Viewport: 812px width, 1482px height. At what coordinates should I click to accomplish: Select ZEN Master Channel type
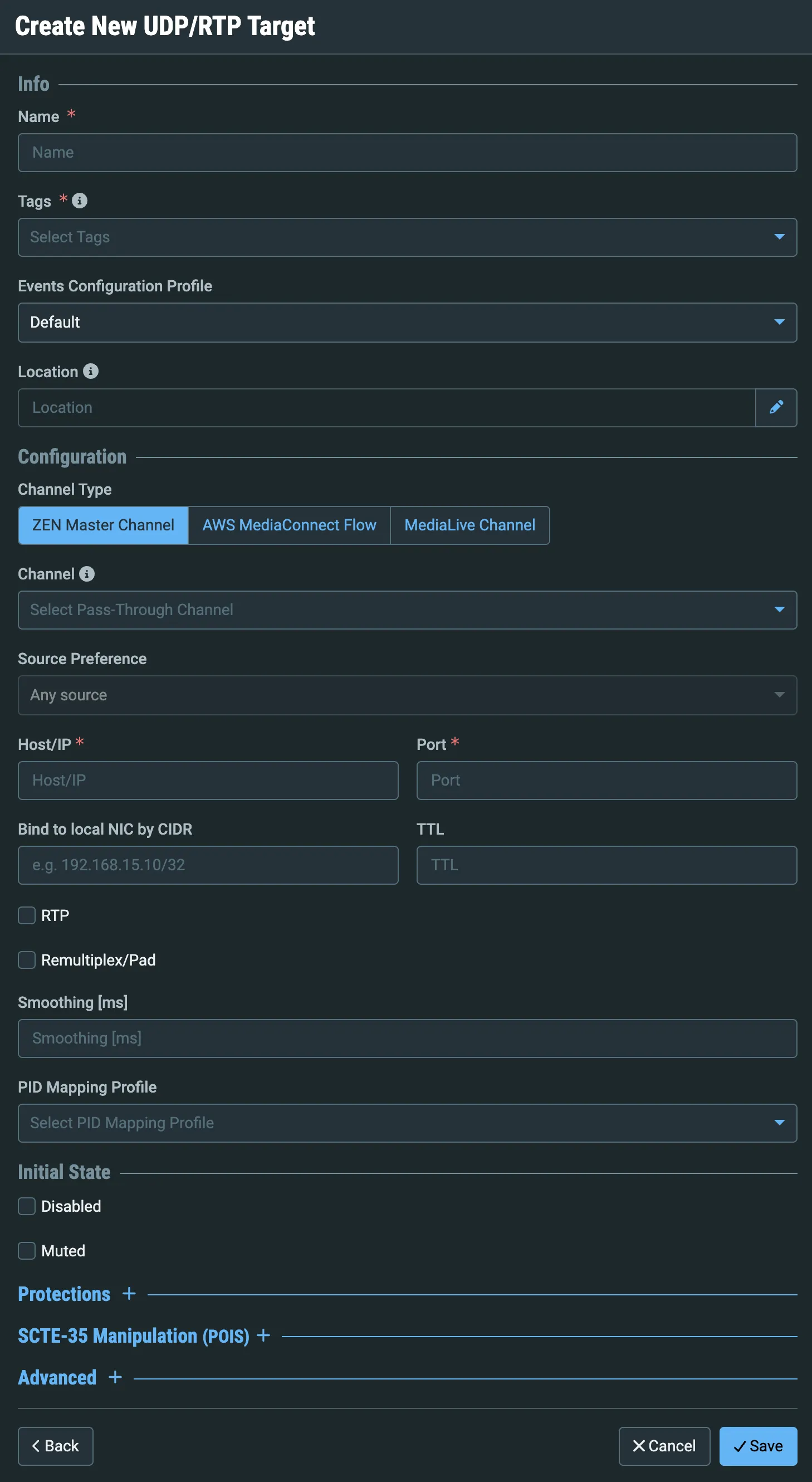pos(104,525)
